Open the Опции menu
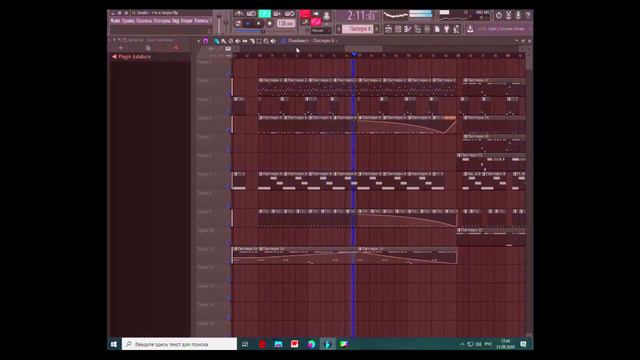 pos(186,21)
